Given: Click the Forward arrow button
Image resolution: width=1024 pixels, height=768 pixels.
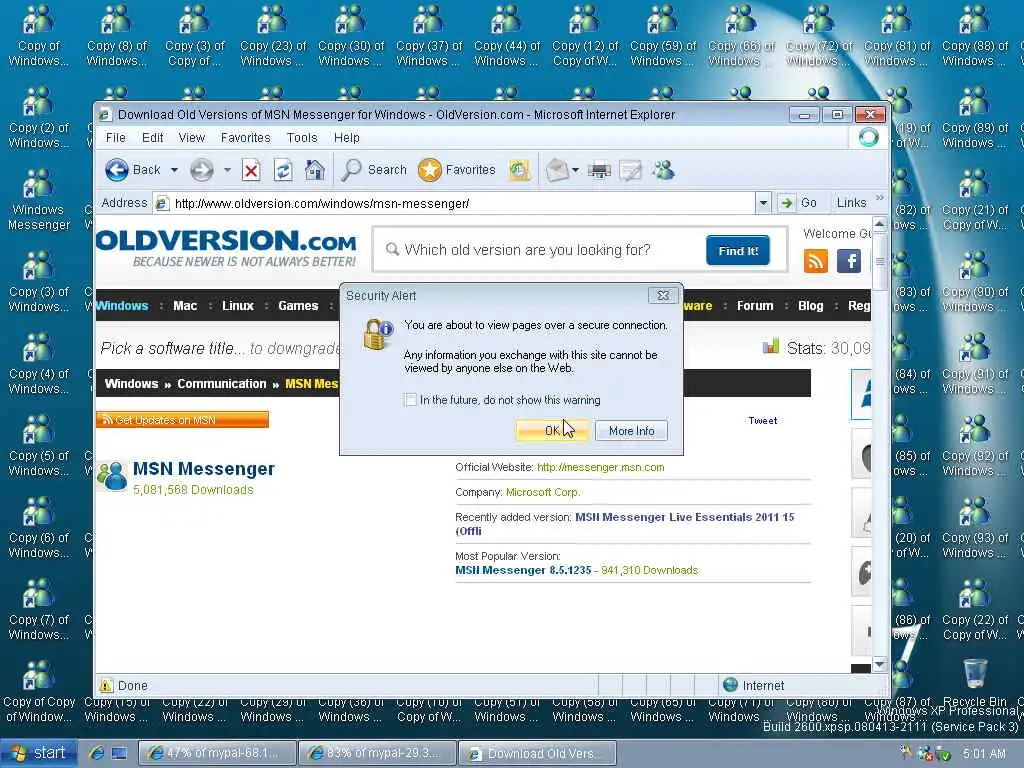Looking at the screenshot, I should pyautogui.click(x=202, y=170).
